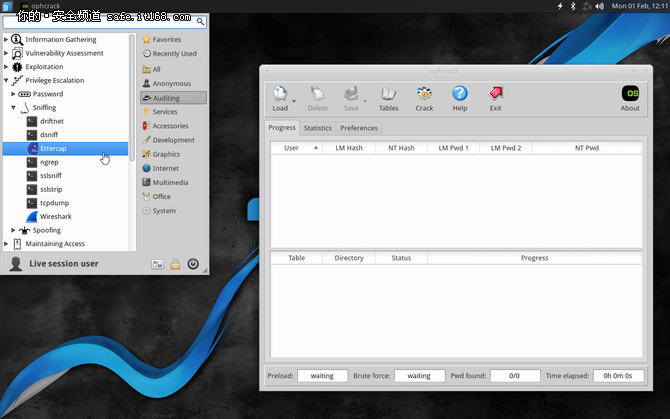This screenshot has width=670, height=419.
Task: Open the About ophcrack icon
Action: tap(630, 94)
